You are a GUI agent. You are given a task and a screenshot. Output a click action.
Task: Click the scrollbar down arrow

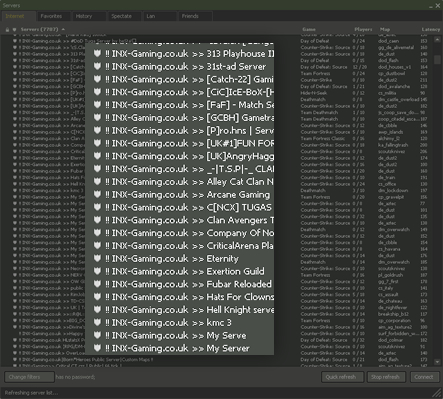pos(437,362)
